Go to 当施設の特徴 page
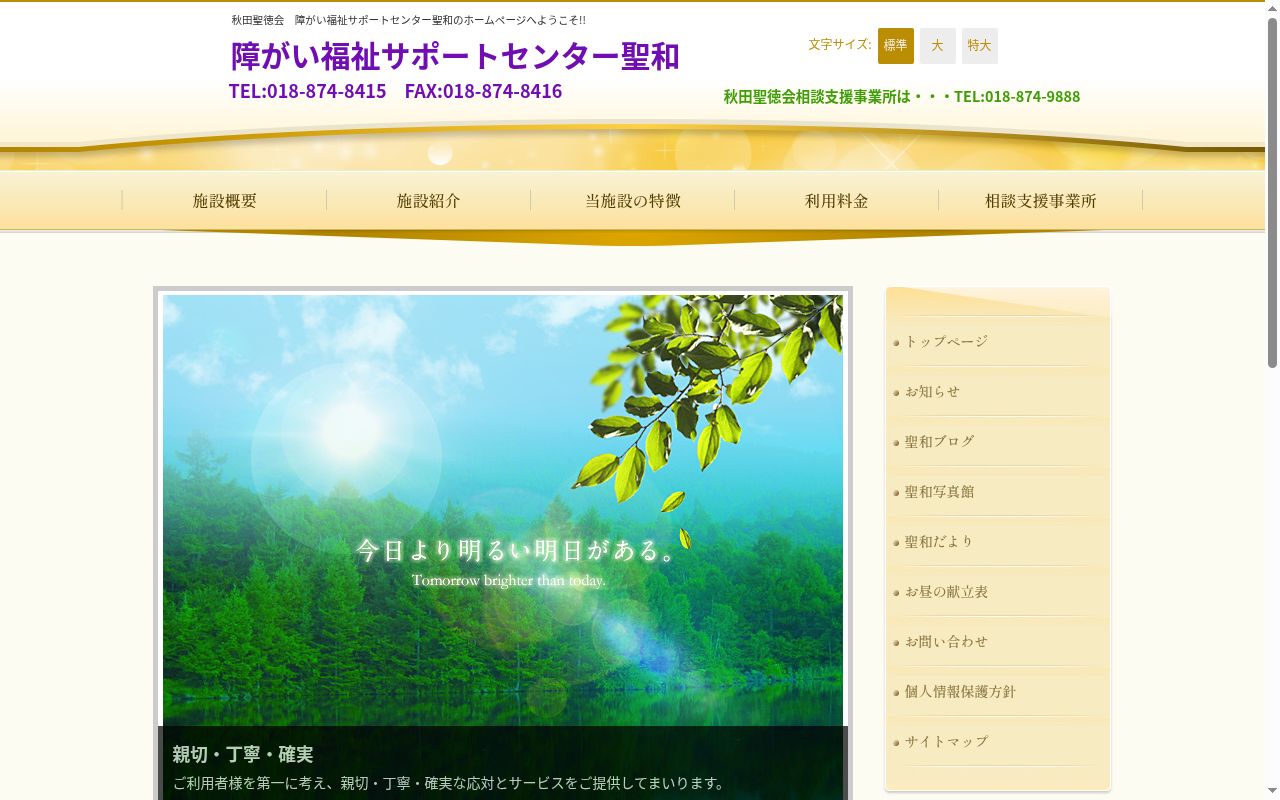 pos(633,201)
